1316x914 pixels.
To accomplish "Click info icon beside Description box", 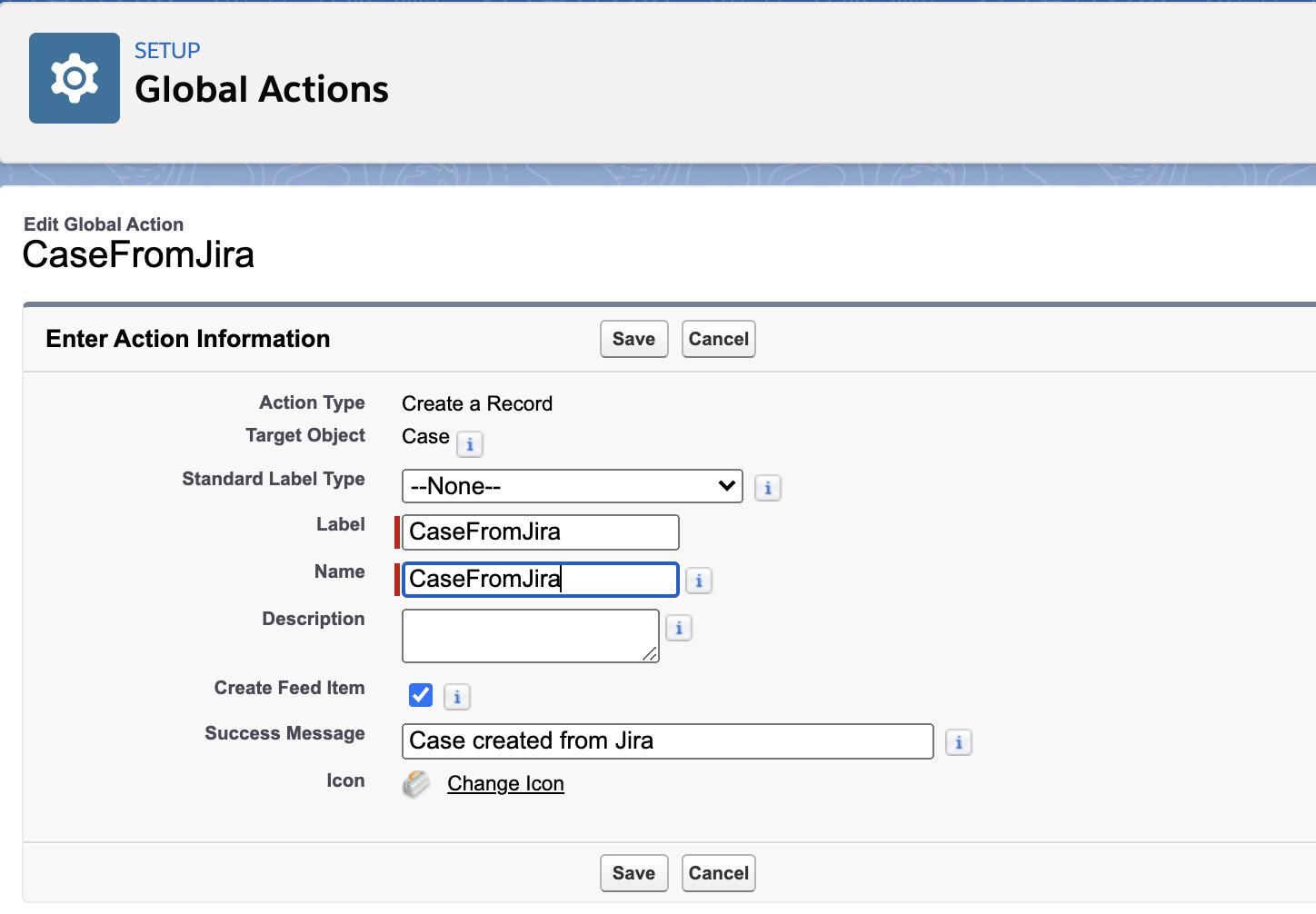I will 678,628.
